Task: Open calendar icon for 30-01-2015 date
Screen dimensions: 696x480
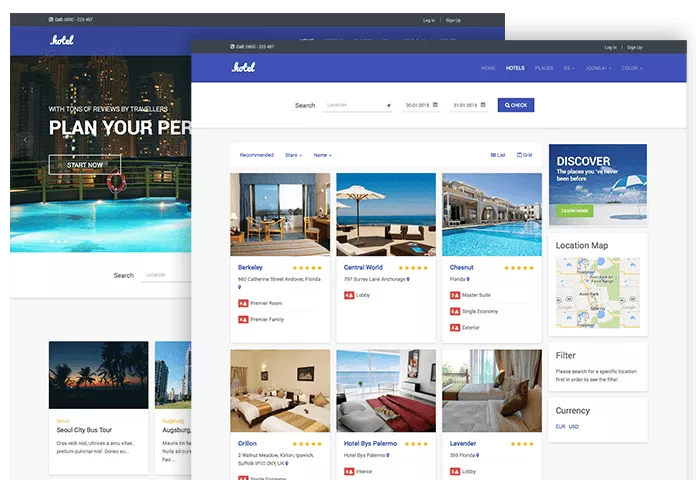Action: tap(435, 105)
